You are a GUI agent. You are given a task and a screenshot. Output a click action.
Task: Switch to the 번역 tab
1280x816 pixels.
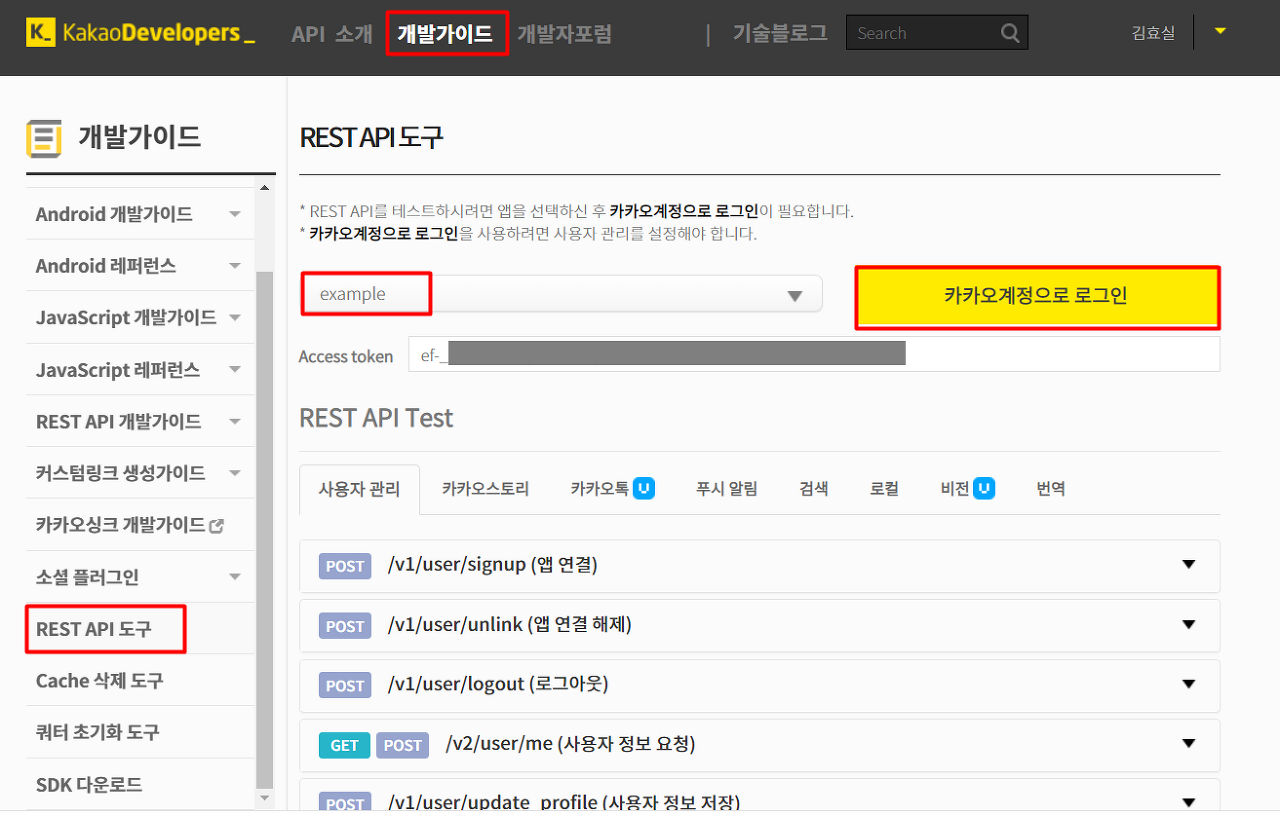tap(1051, 489)
